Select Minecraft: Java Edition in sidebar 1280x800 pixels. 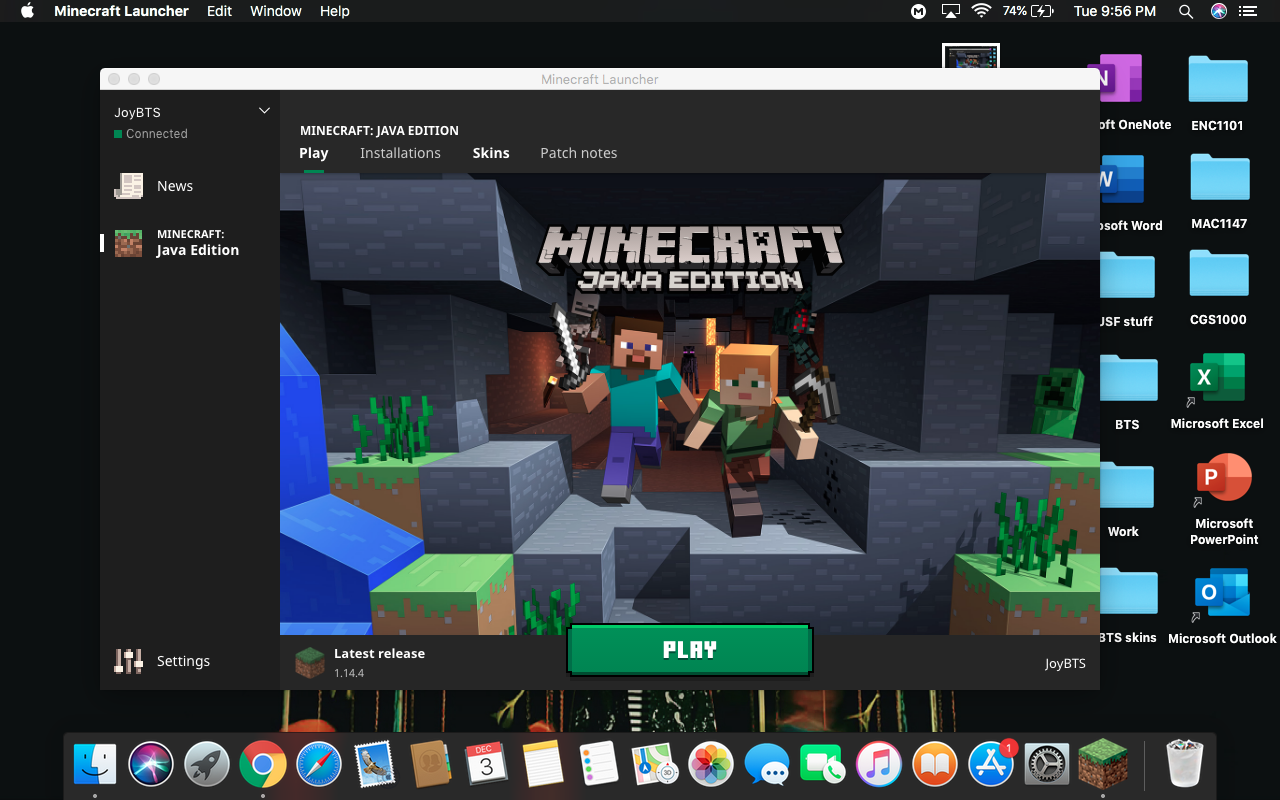point(190,242)
